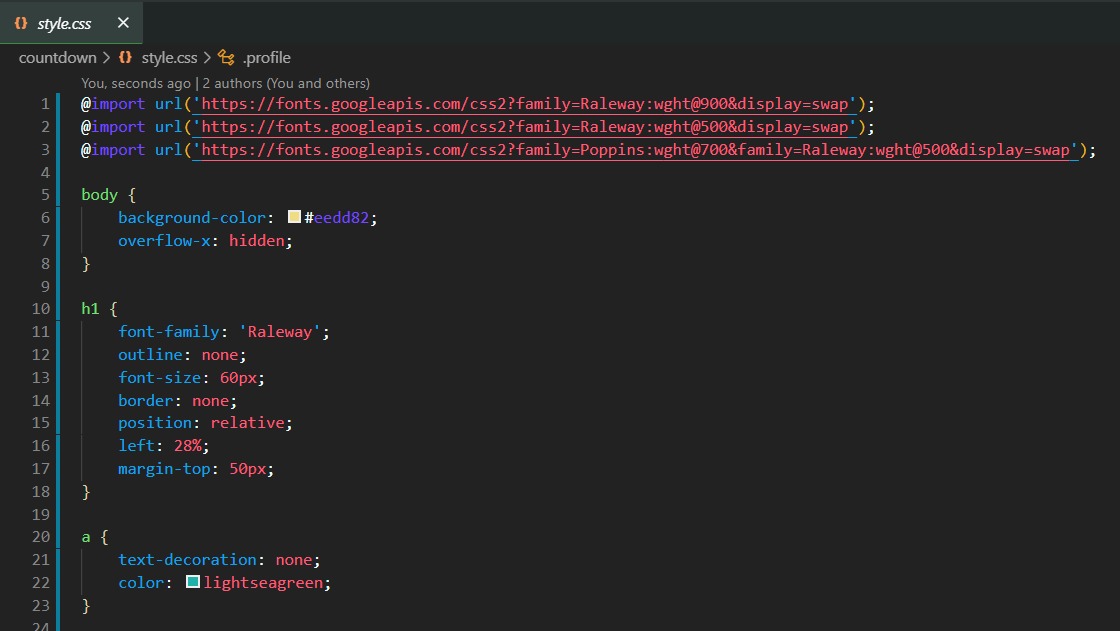1120x631 pixels.
Task: Open the Poppins wght@700 font URL
Action: click(635, 150)
